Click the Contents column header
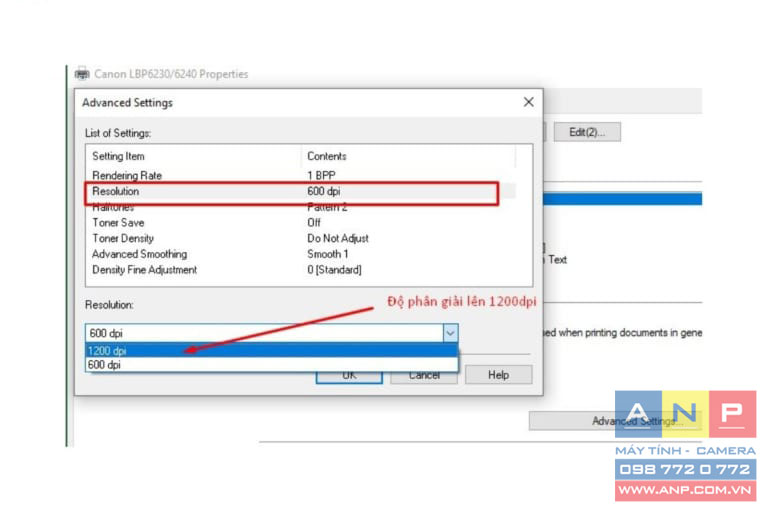768x512 pixels. click(408, 156)
